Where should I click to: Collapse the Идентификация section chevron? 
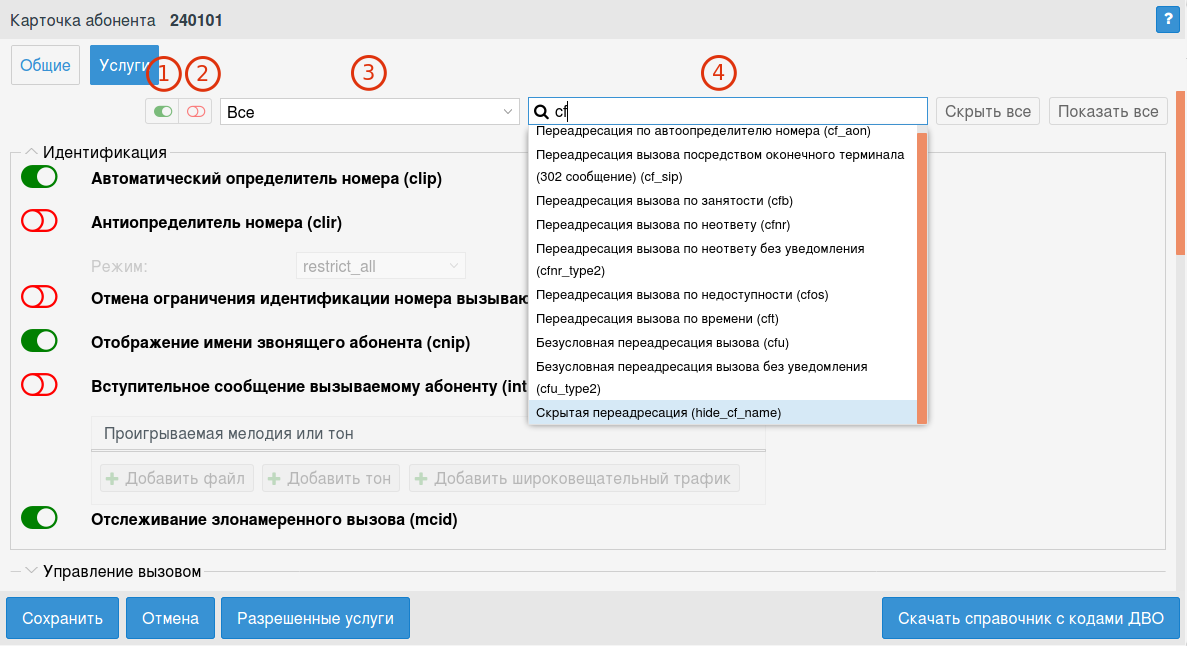pyautogui.click(x=31, y=153)
